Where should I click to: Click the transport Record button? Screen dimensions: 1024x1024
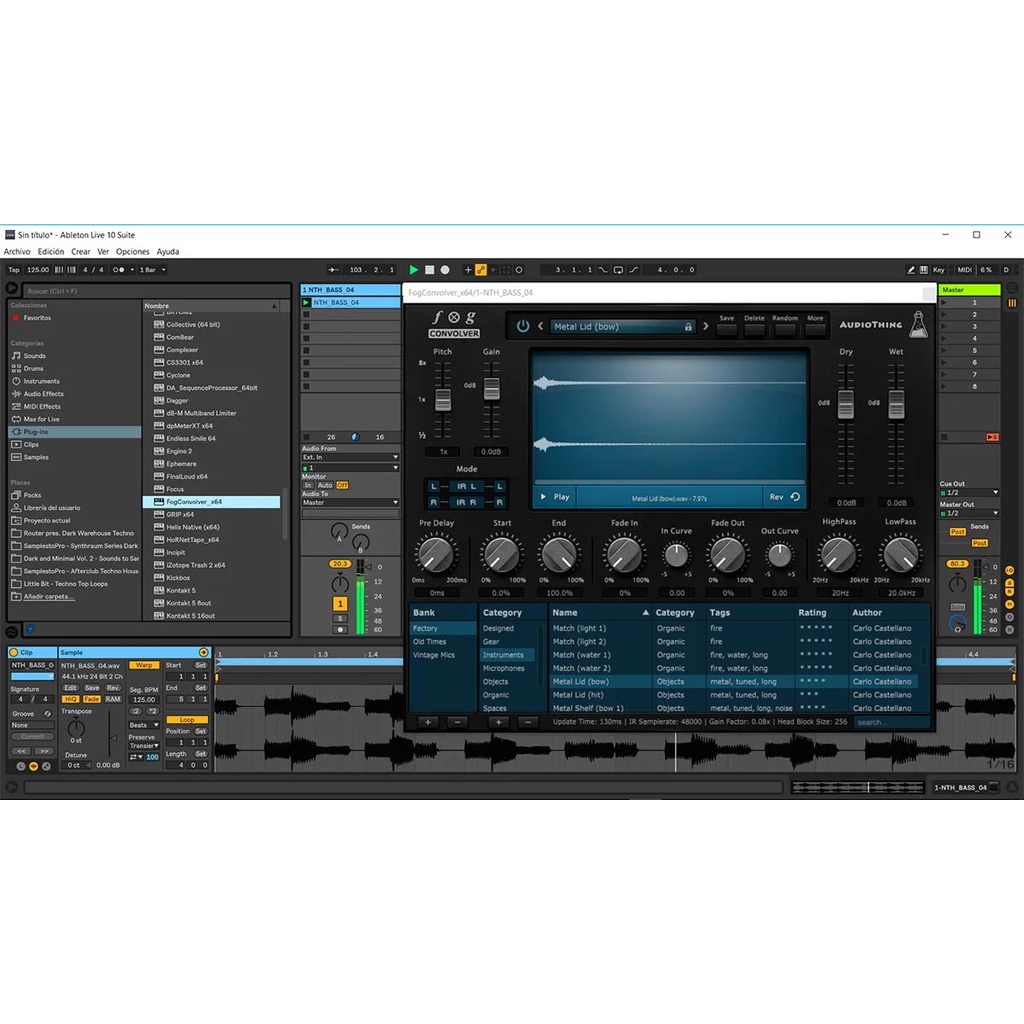(x=445, y=270)
